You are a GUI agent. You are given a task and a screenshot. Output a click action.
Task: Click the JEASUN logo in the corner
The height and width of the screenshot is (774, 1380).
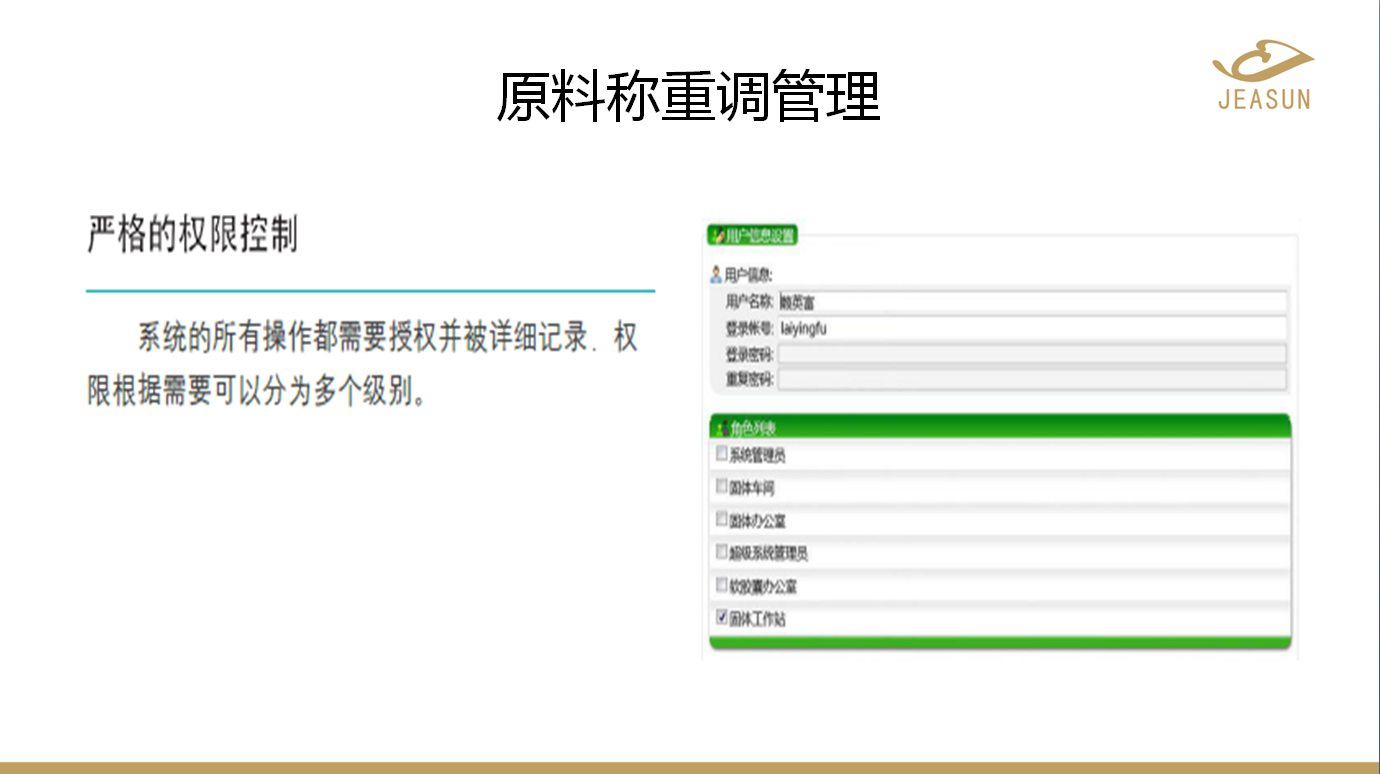1263,75
